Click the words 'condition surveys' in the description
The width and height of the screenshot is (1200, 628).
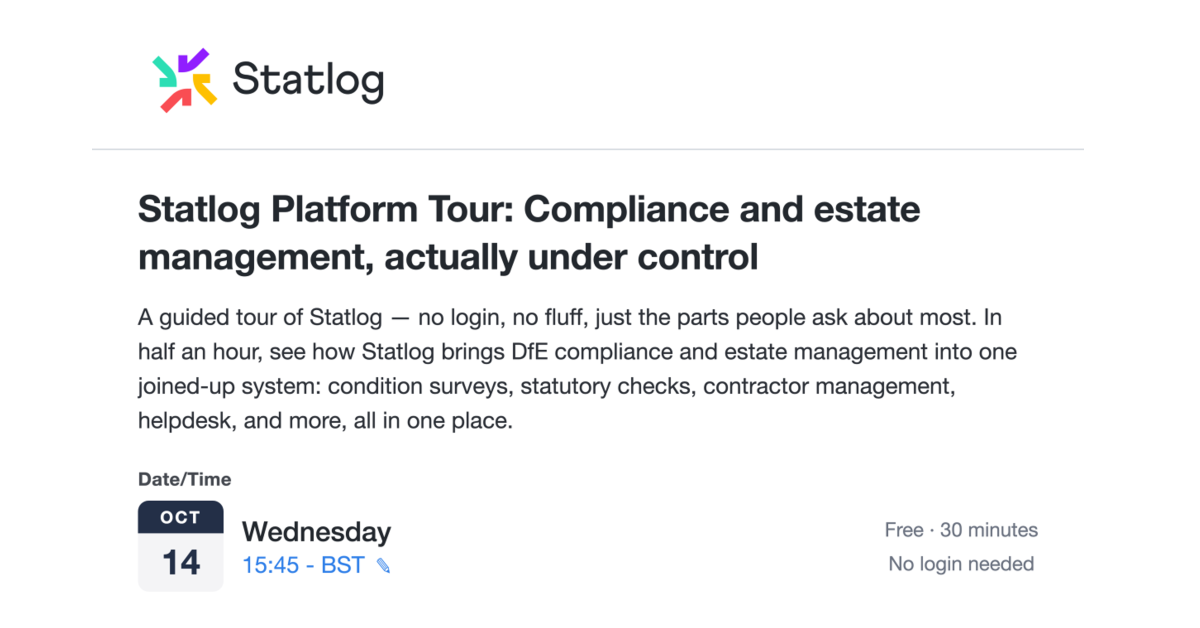point(413,387)
